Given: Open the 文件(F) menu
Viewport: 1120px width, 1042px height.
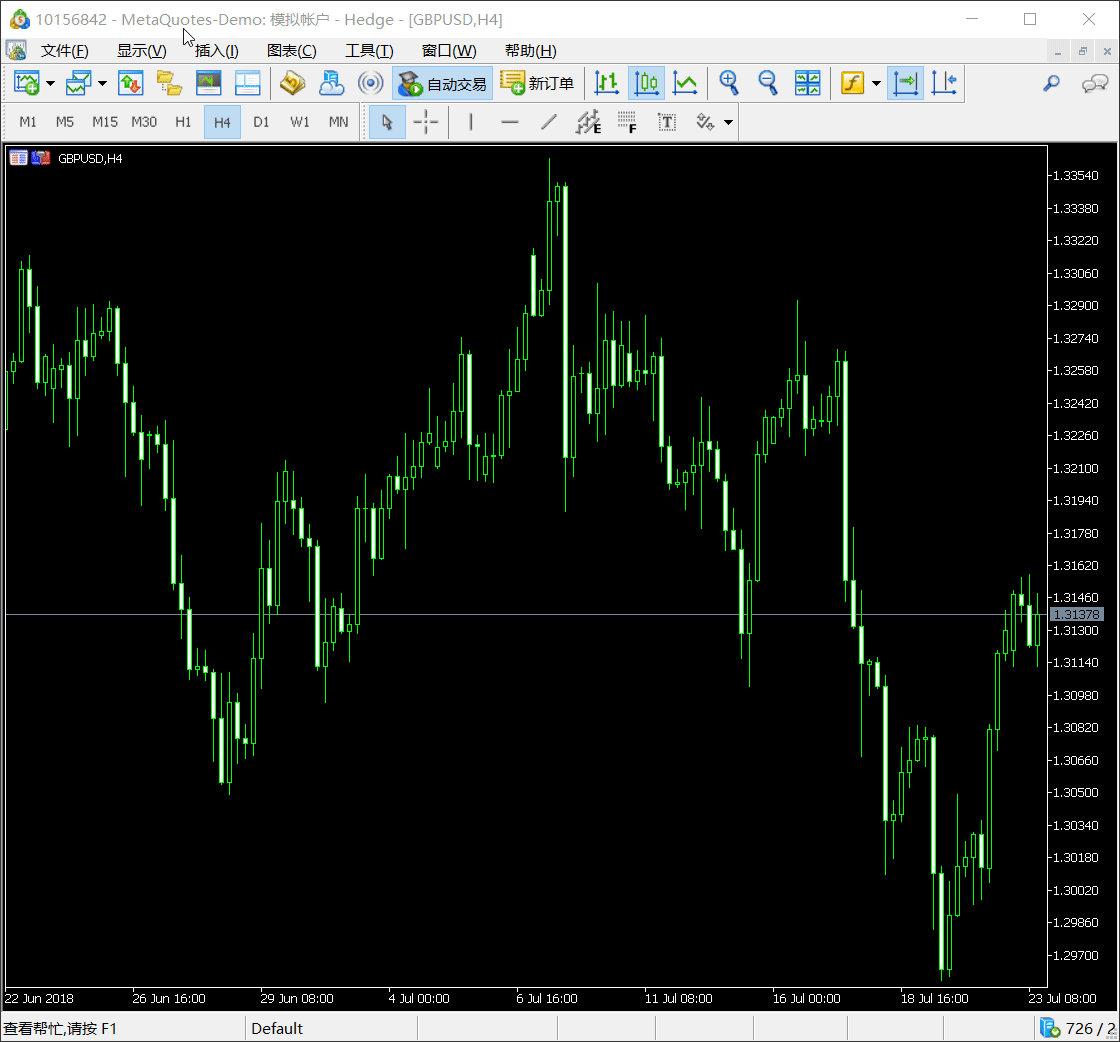Looking at the screenshot, I should click(x=64, y=51).
